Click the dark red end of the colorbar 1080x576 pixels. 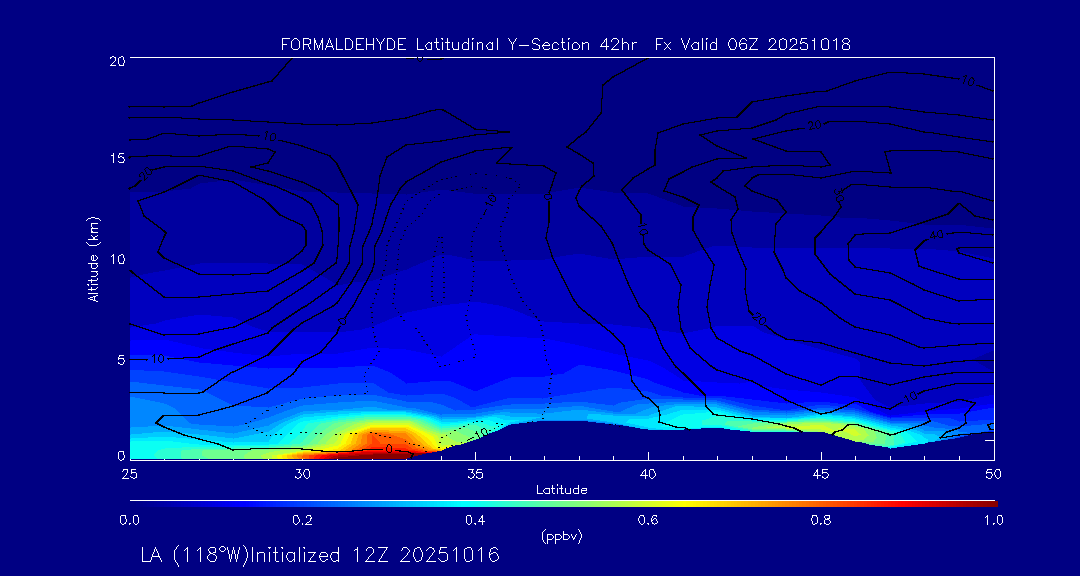pyautogui.click(x=985, y=504)
